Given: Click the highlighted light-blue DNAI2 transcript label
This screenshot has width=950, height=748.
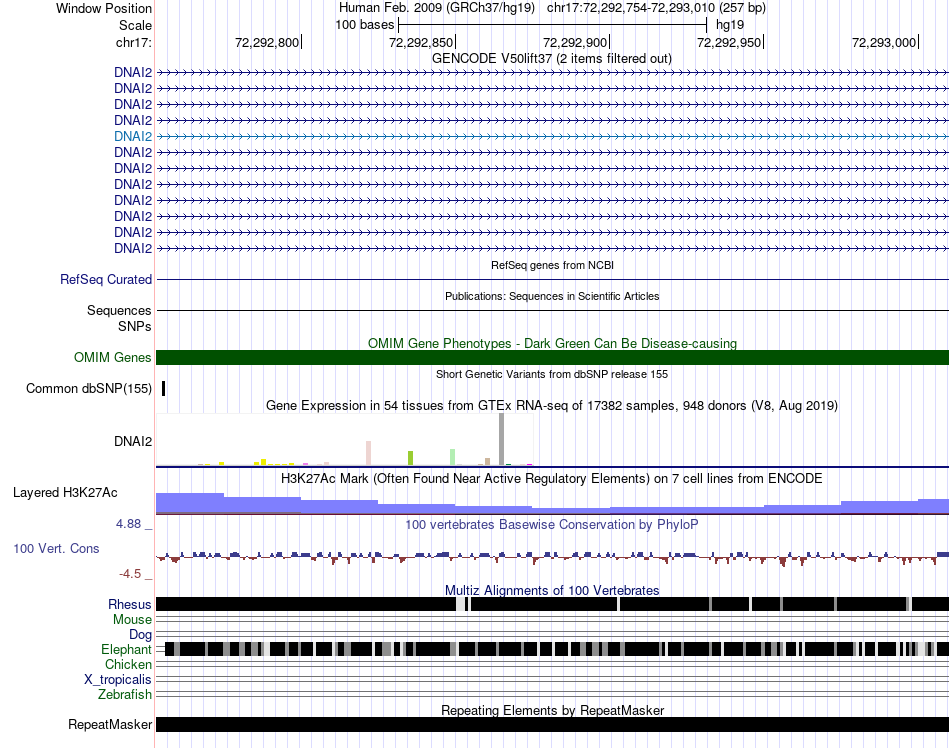Looking at the screenshot, I should tap(133, 136).
